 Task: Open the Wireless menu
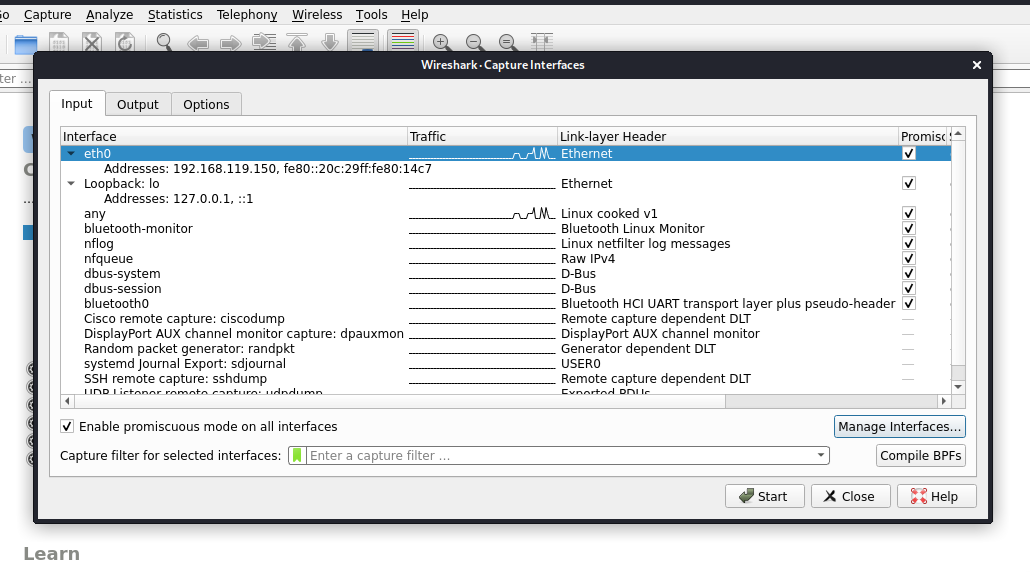coord(317,14)
